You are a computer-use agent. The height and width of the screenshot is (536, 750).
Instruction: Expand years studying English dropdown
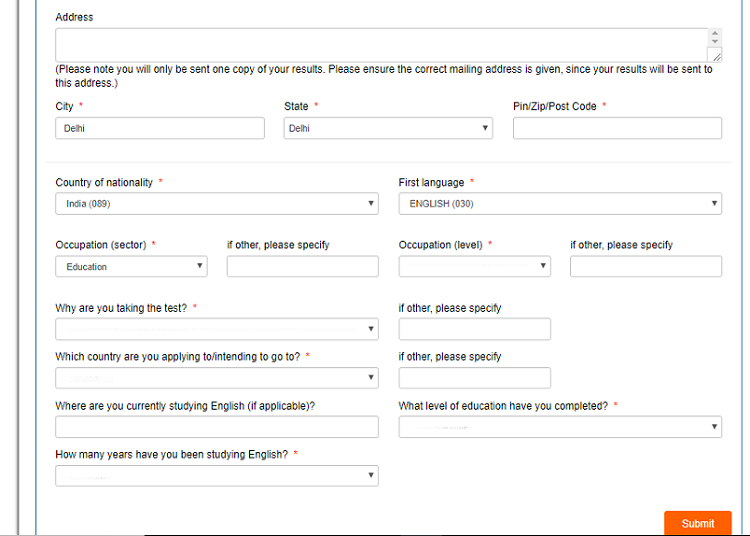[216, 476]
